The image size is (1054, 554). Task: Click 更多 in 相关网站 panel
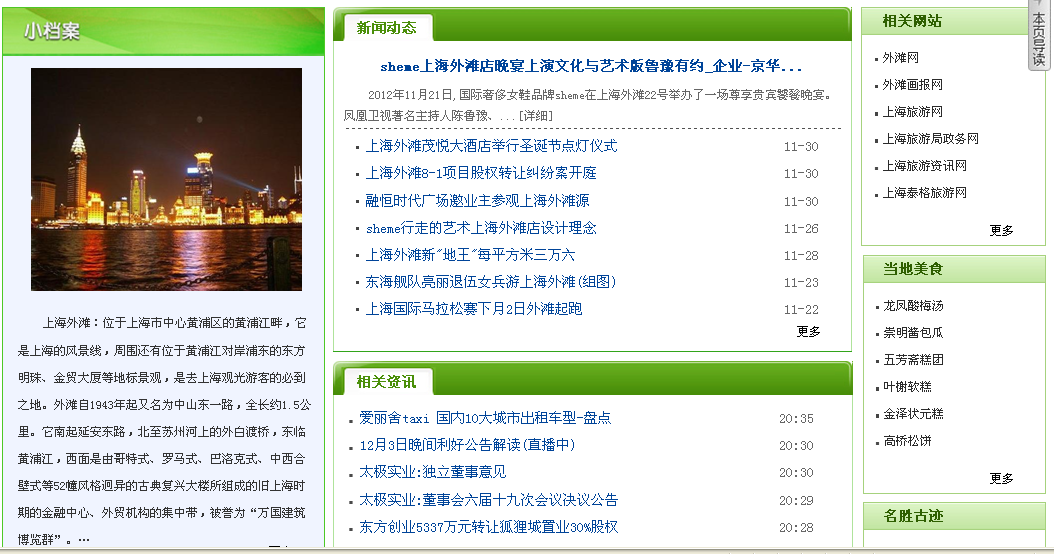[1001, 230]
